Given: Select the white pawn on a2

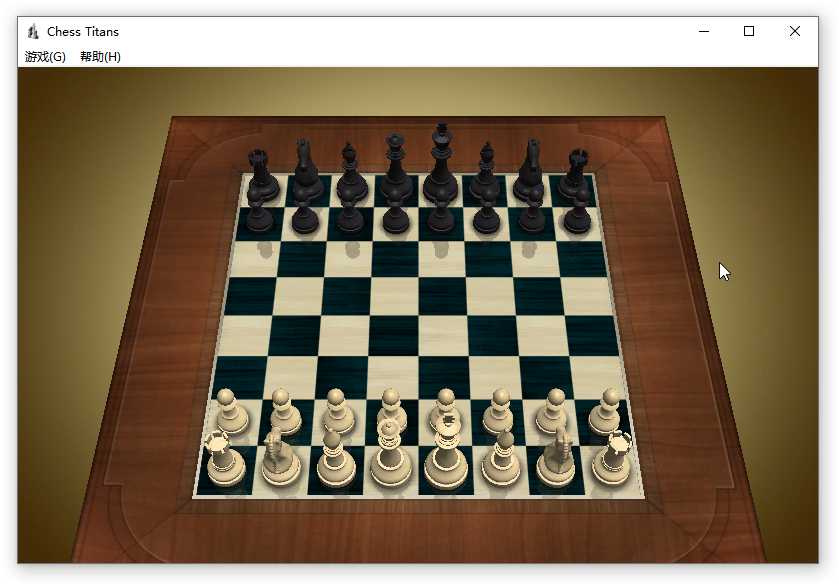Looking at the screenshot, I should pyautogui.click(x=231, y=411).
